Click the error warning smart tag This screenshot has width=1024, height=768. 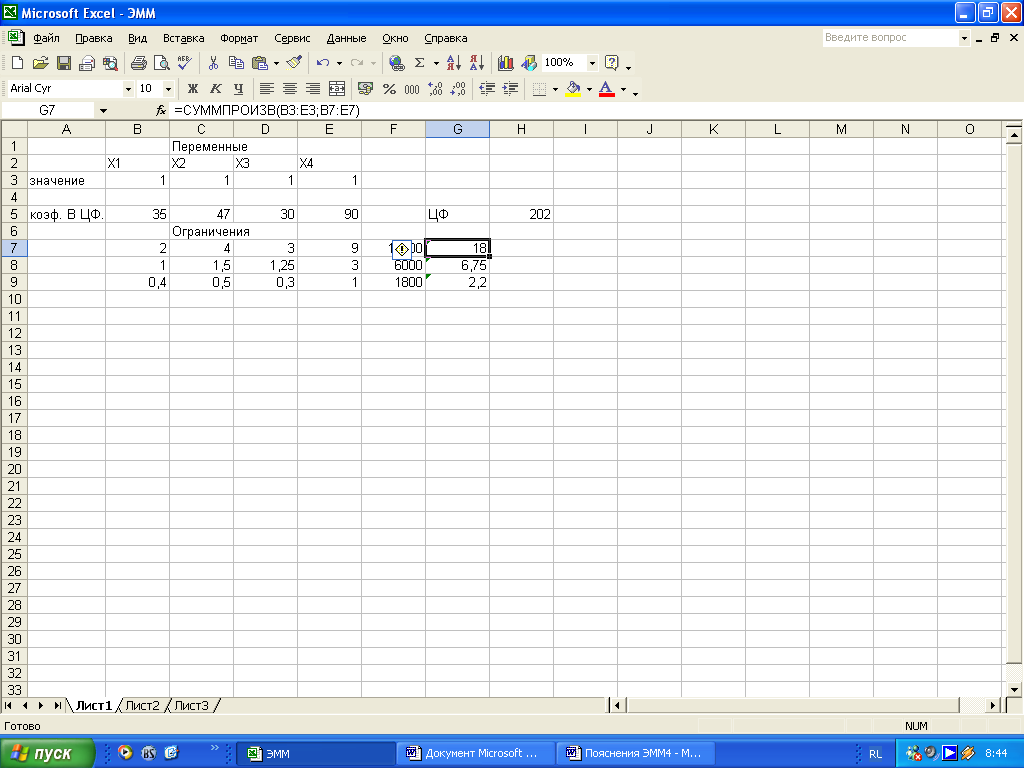(x=402, y=249)
